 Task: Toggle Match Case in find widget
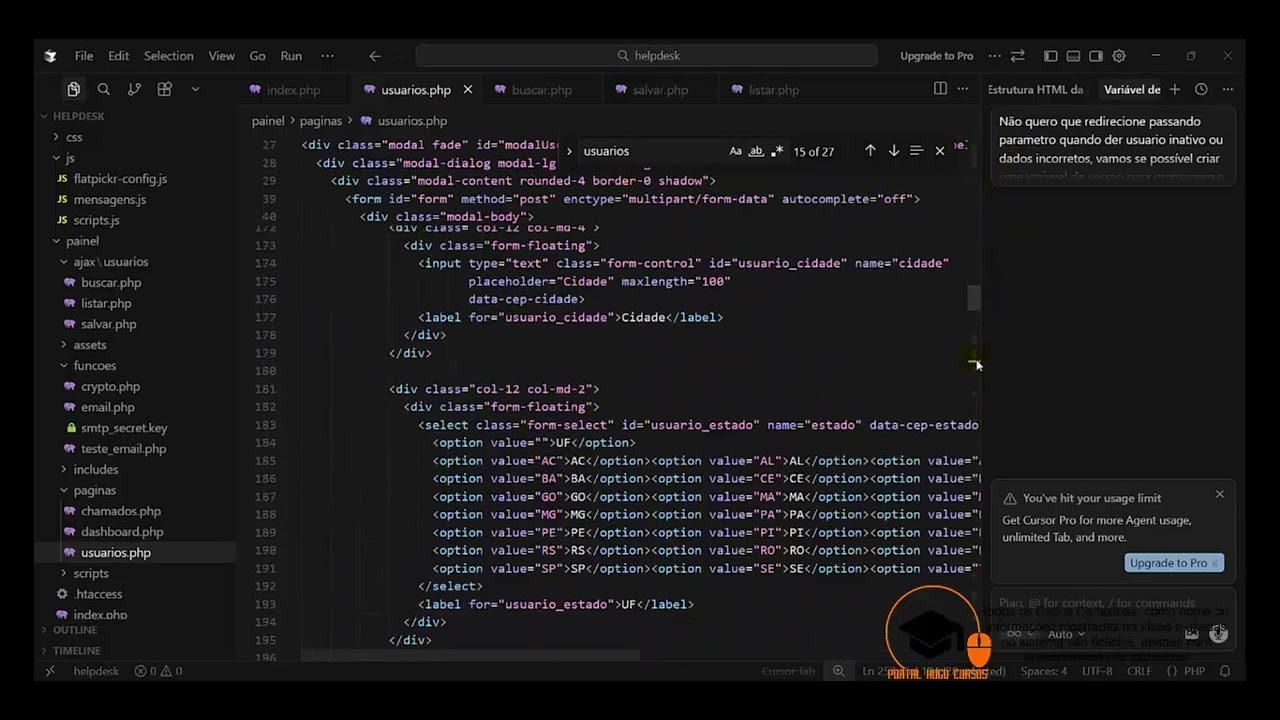click(735, 151)
